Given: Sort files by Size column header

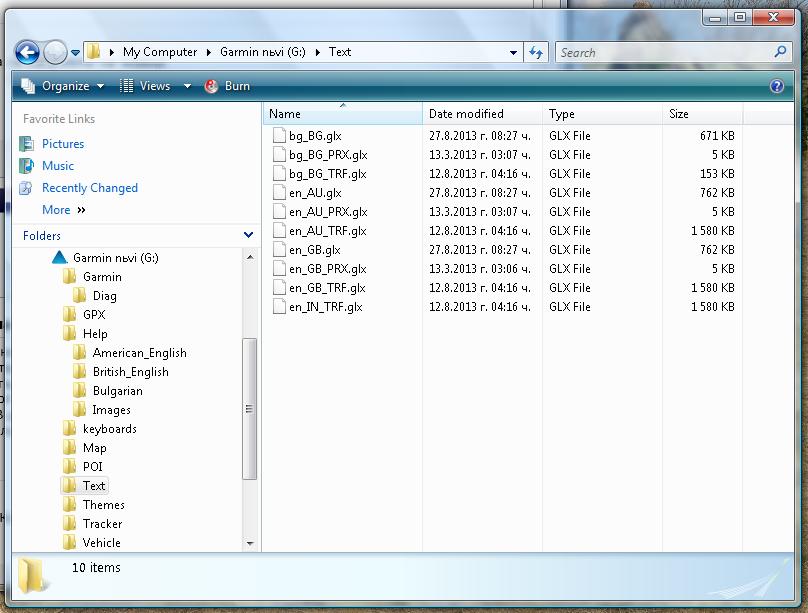Looking at the screenshot, I should click(x=679, y=114).
